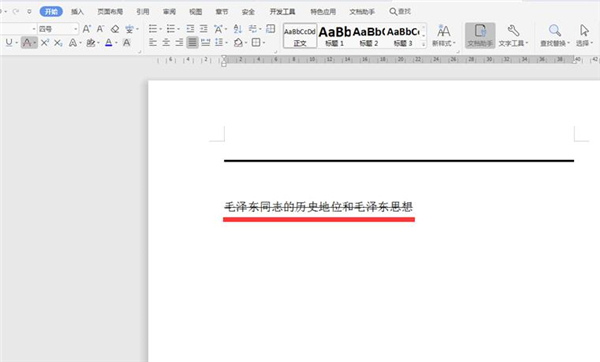Click the clear formatting eraser icon
The height and width of the screenshot is (362, 600).
[x=115, y=29]
